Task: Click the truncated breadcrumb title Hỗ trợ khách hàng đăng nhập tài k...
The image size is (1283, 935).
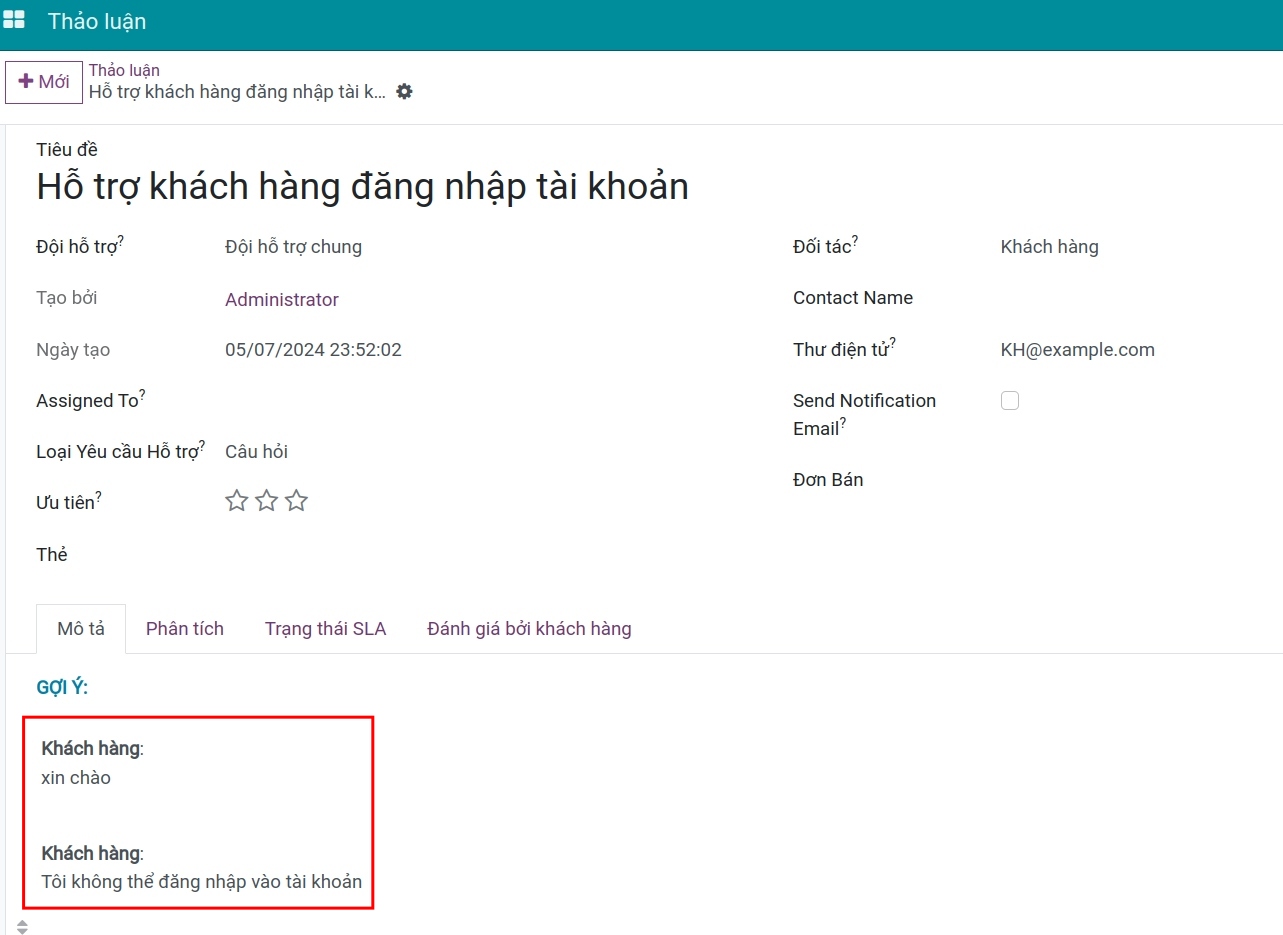Action: [x=238, y=92]
